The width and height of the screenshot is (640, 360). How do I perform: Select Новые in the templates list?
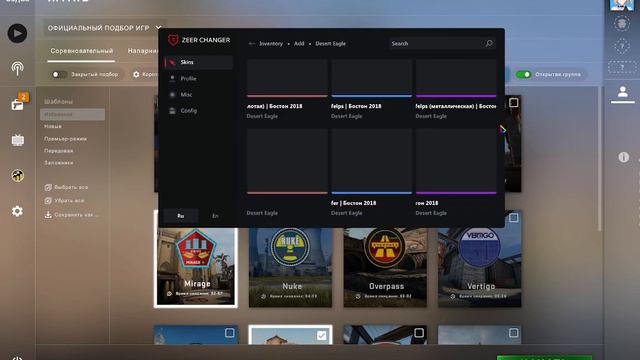pyautogui.click(x=53, y=127)
